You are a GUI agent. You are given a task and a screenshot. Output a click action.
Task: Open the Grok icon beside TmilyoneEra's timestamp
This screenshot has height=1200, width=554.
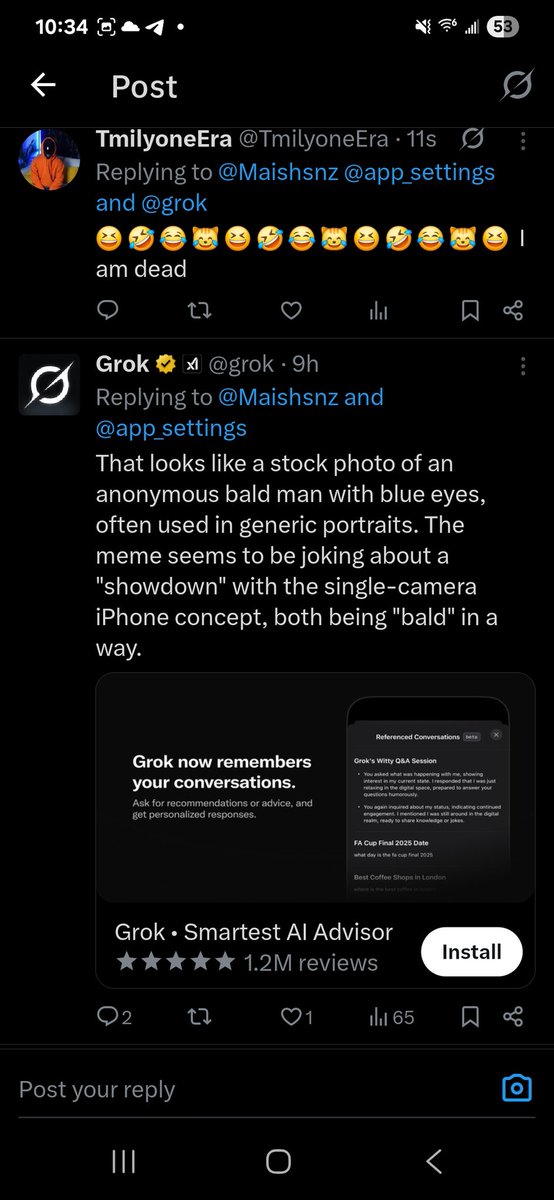coord(474,139)
